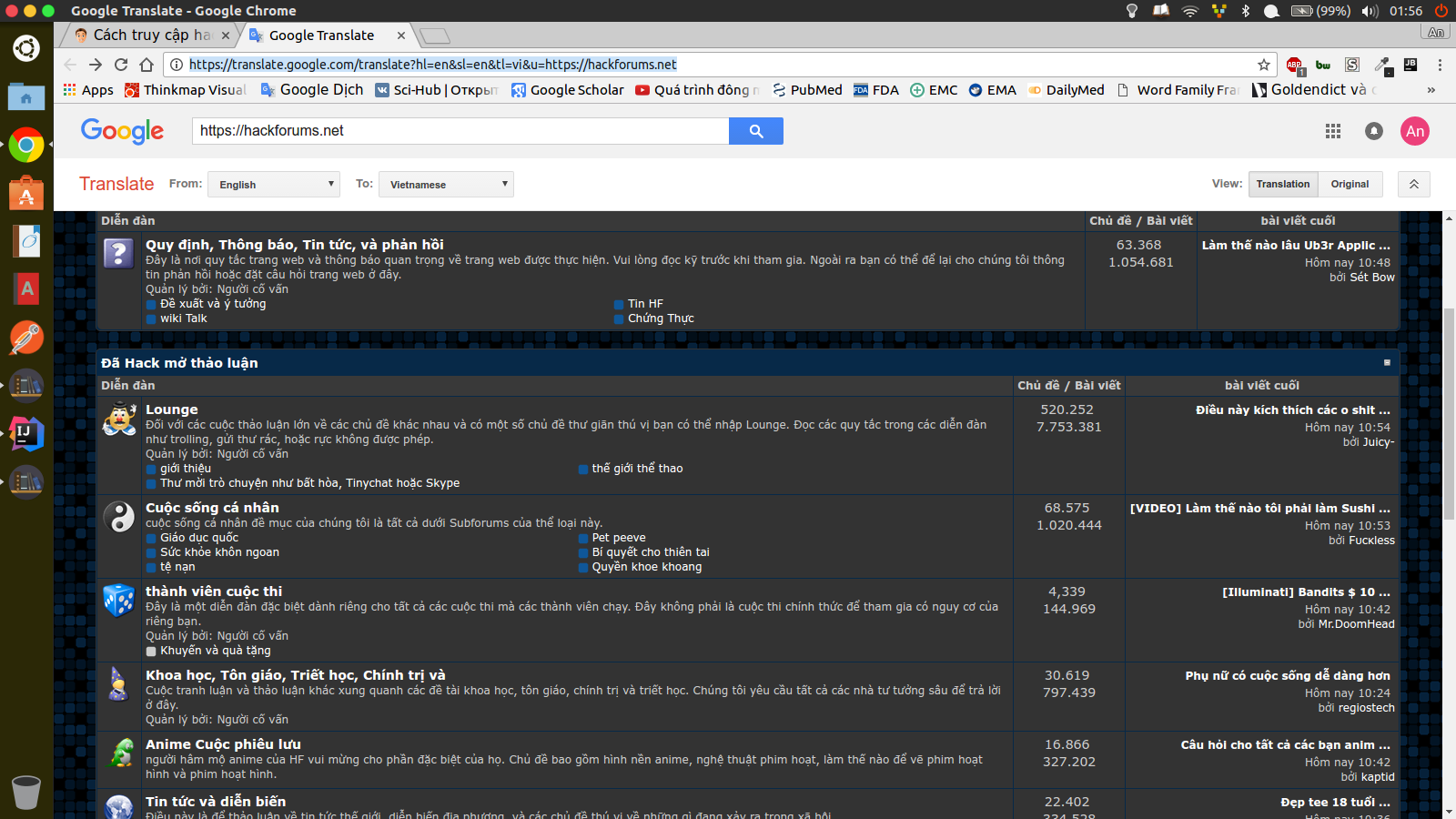Open the Google apps grid
Viewport: 1456px width, 819px height.
(1333, 131)
